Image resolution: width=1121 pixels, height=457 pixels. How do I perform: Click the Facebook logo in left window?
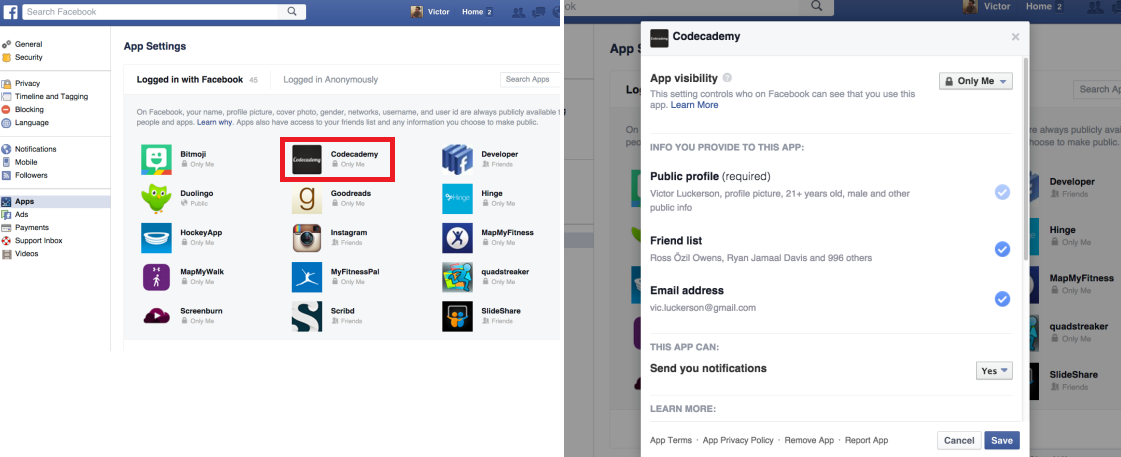tap(11, 11)
